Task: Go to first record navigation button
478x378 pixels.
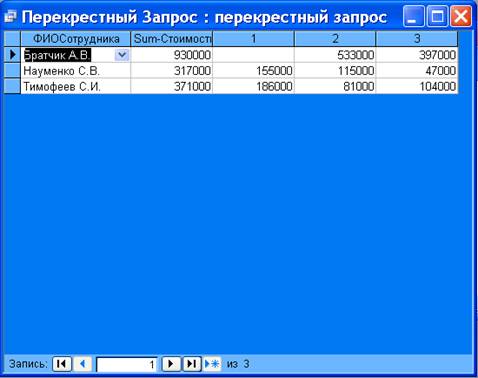Action: pos(62,364)
